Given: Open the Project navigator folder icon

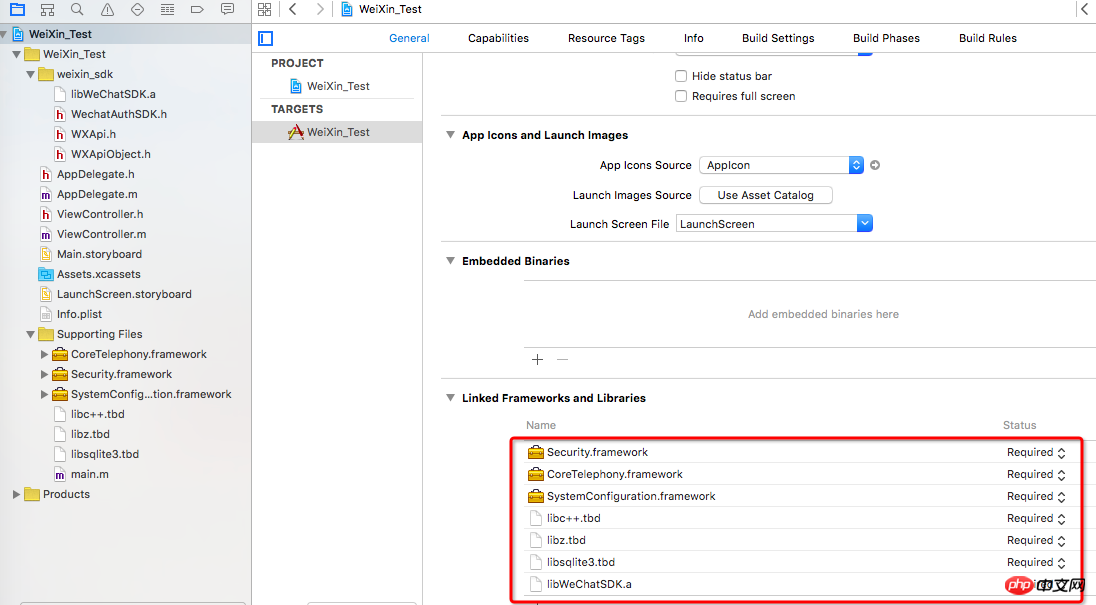Looking at the screenshot, I should [x=17, y=10].
